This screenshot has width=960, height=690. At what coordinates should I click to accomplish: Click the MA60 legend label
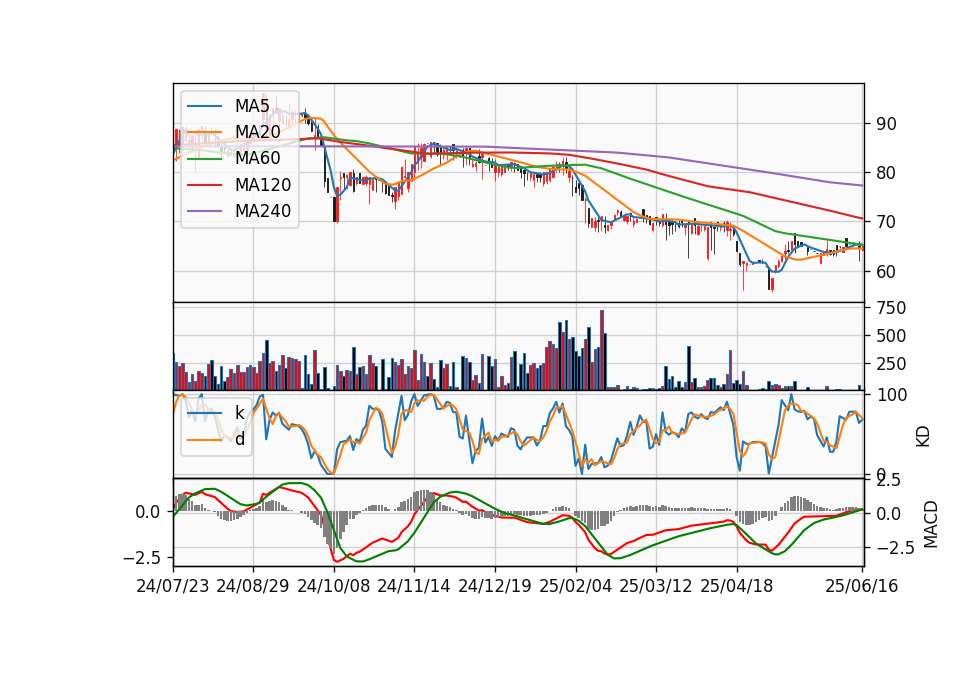(x=257, y=158)
